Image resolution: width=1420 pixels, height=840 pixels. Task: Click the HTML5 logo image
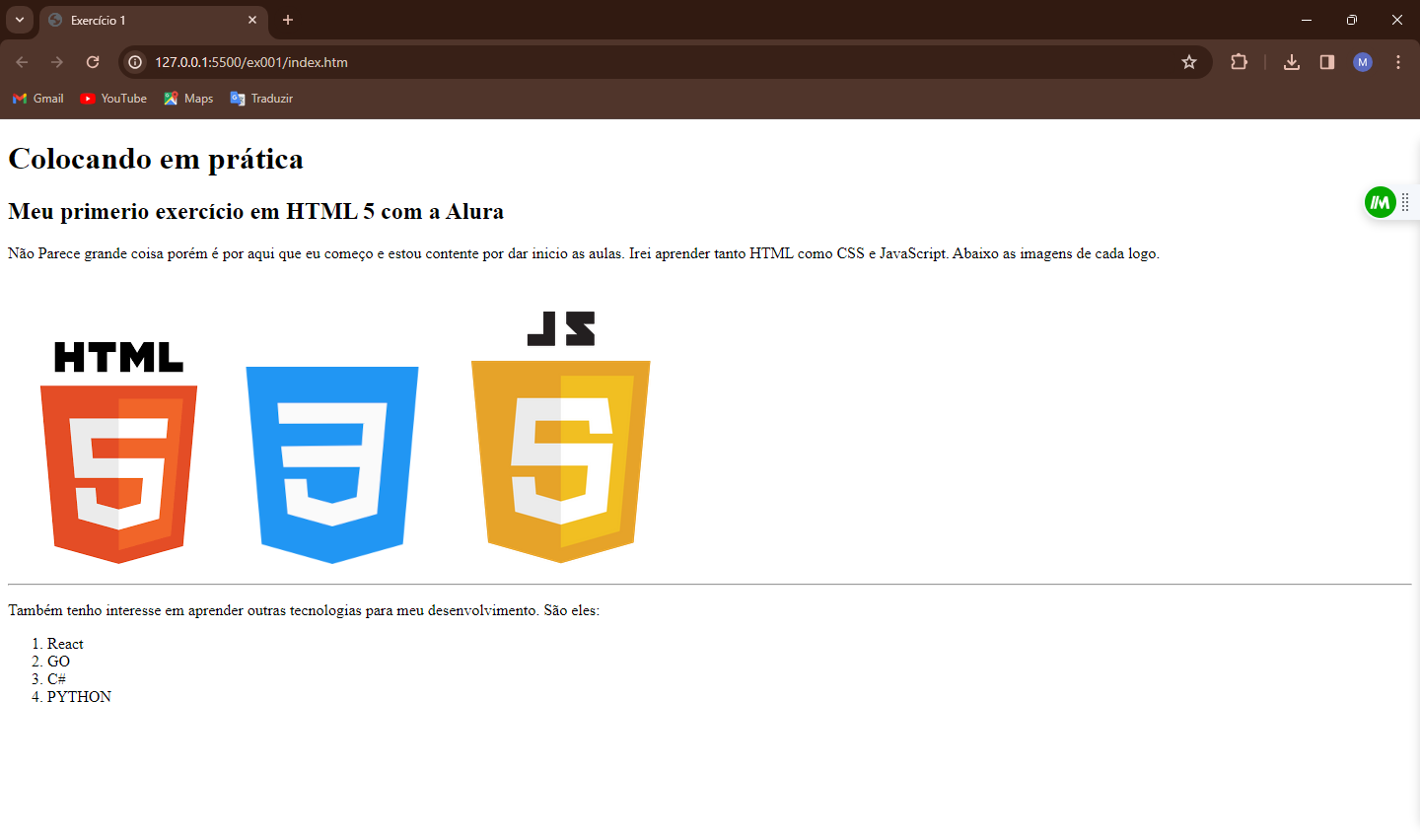[118, 453]
